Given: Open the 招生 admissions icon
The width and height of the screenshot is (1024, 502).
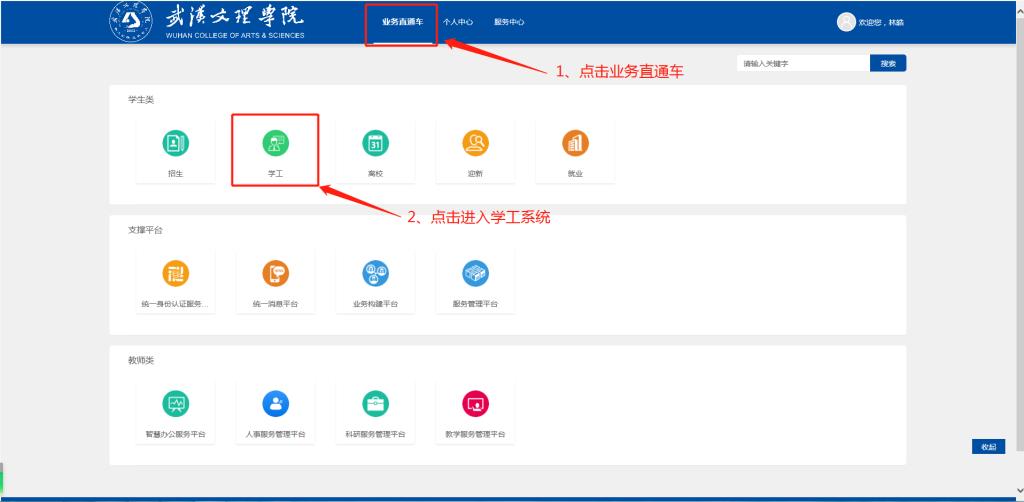Looking at the screenshot, I should point(175,145).
